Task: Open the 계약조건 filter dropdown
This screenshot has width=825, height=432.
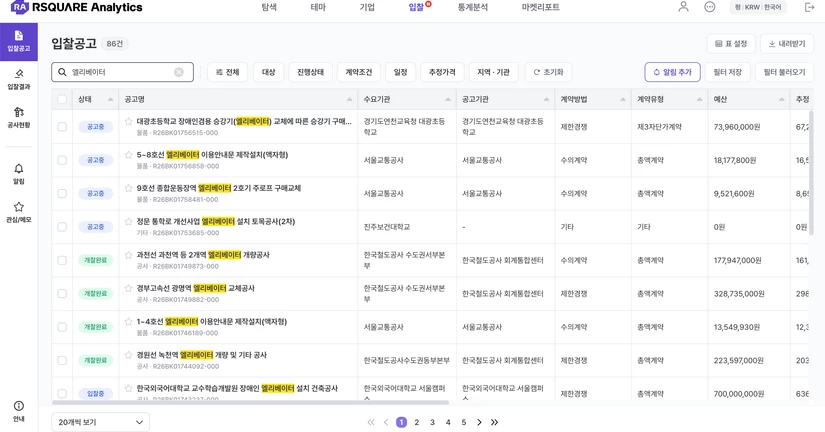Action: coord(359,72)
